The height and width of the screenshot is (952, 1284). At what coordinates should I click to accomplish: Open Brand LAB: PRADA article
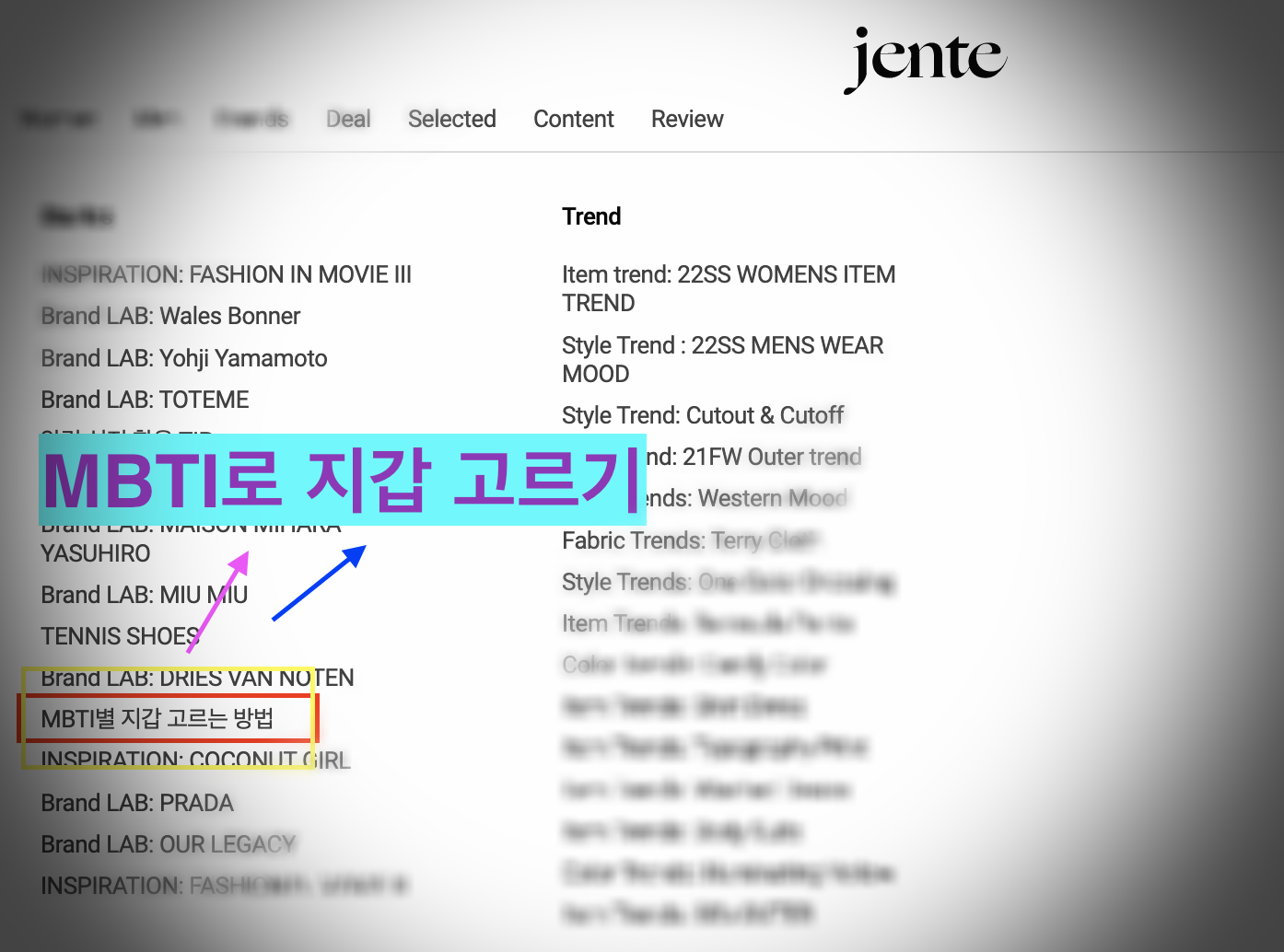[x=137, y=803]
